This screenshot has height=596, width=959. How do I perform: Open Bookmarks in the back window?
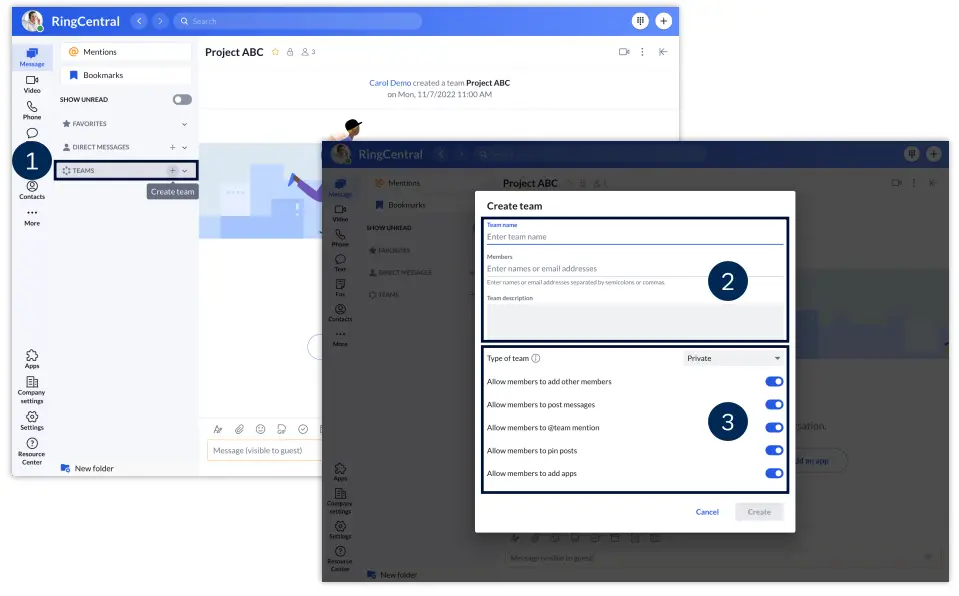pyautogui.click(x=126, y=75)
